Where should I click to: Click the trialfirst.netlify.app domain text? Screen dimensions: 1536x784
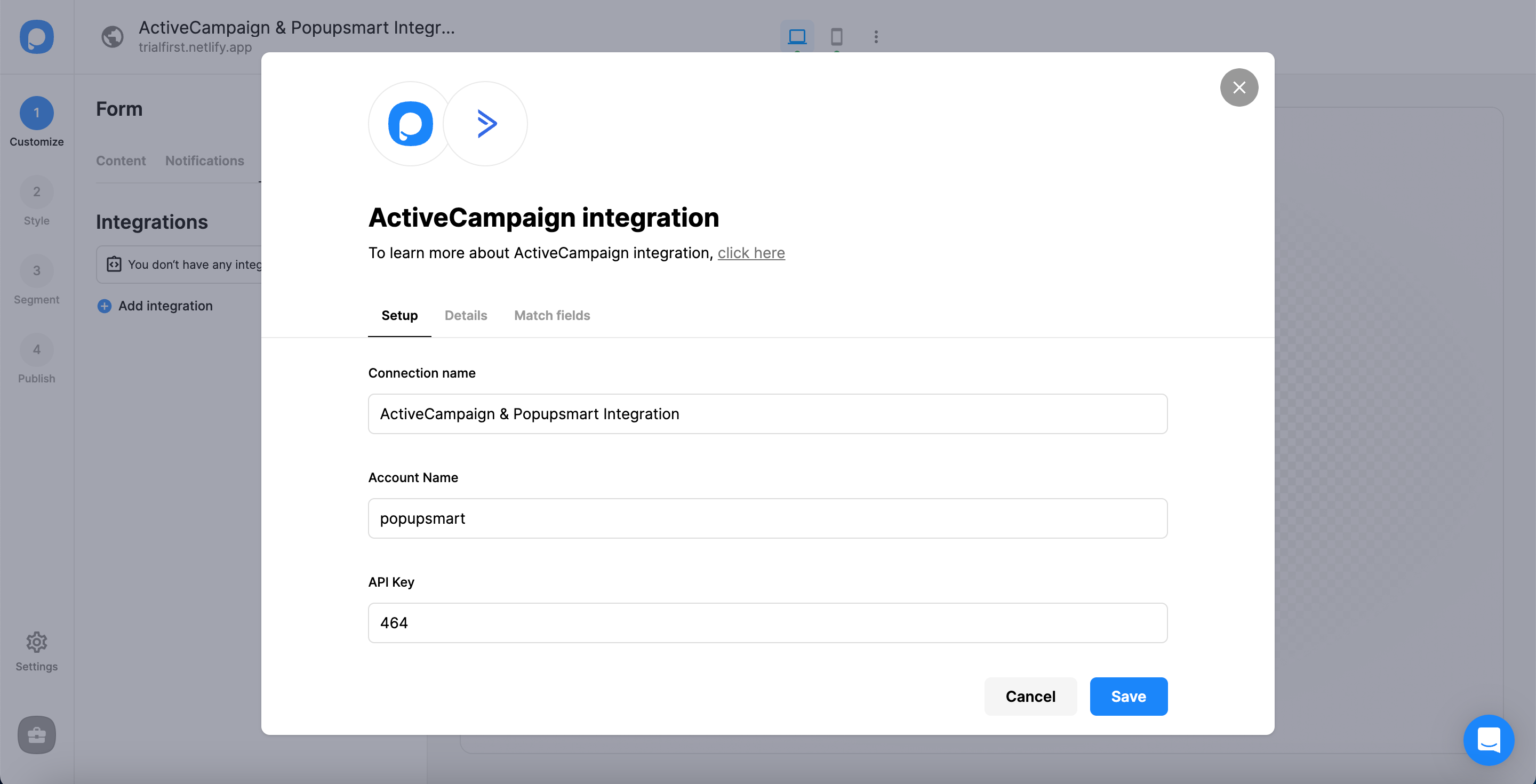pos(195,47)
